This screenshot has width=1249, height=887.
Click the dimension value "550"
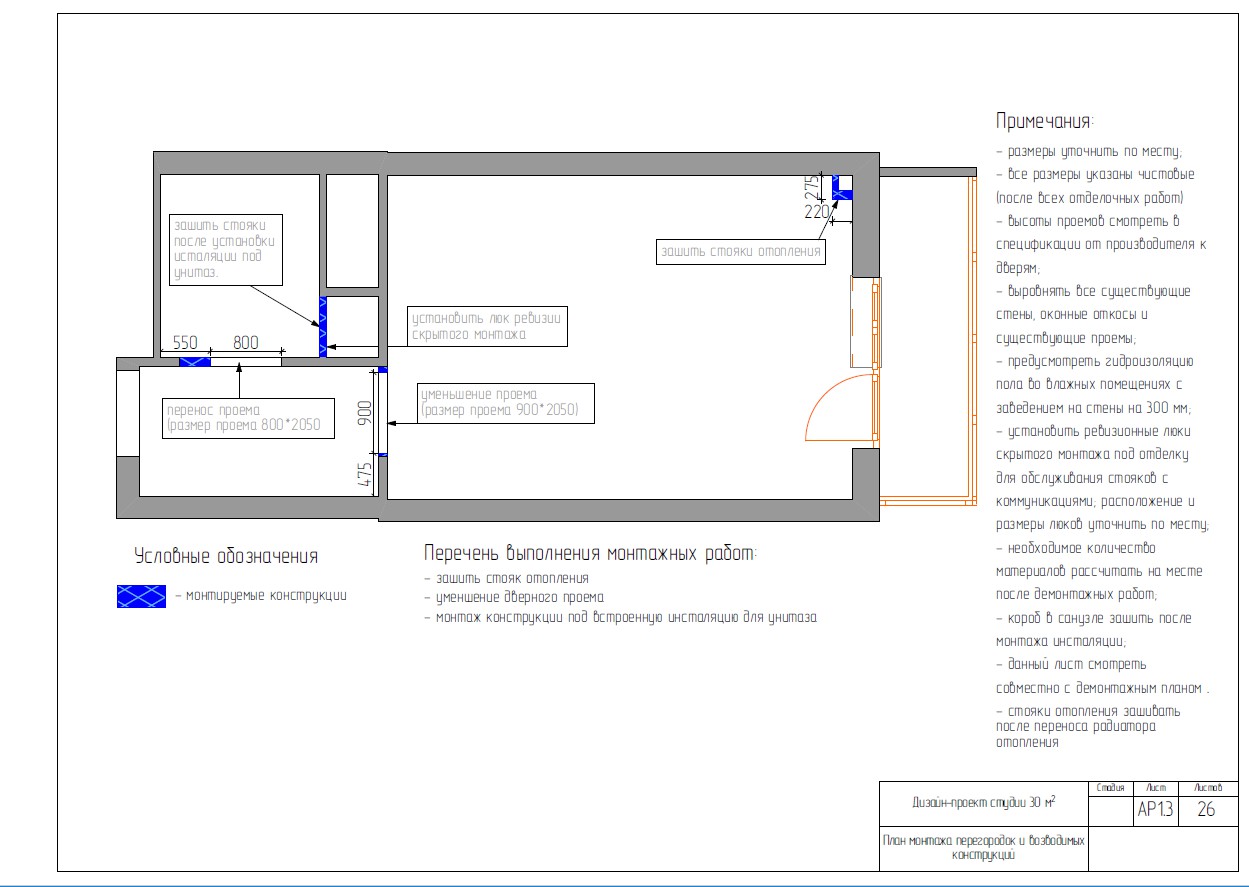coord(185,342)
